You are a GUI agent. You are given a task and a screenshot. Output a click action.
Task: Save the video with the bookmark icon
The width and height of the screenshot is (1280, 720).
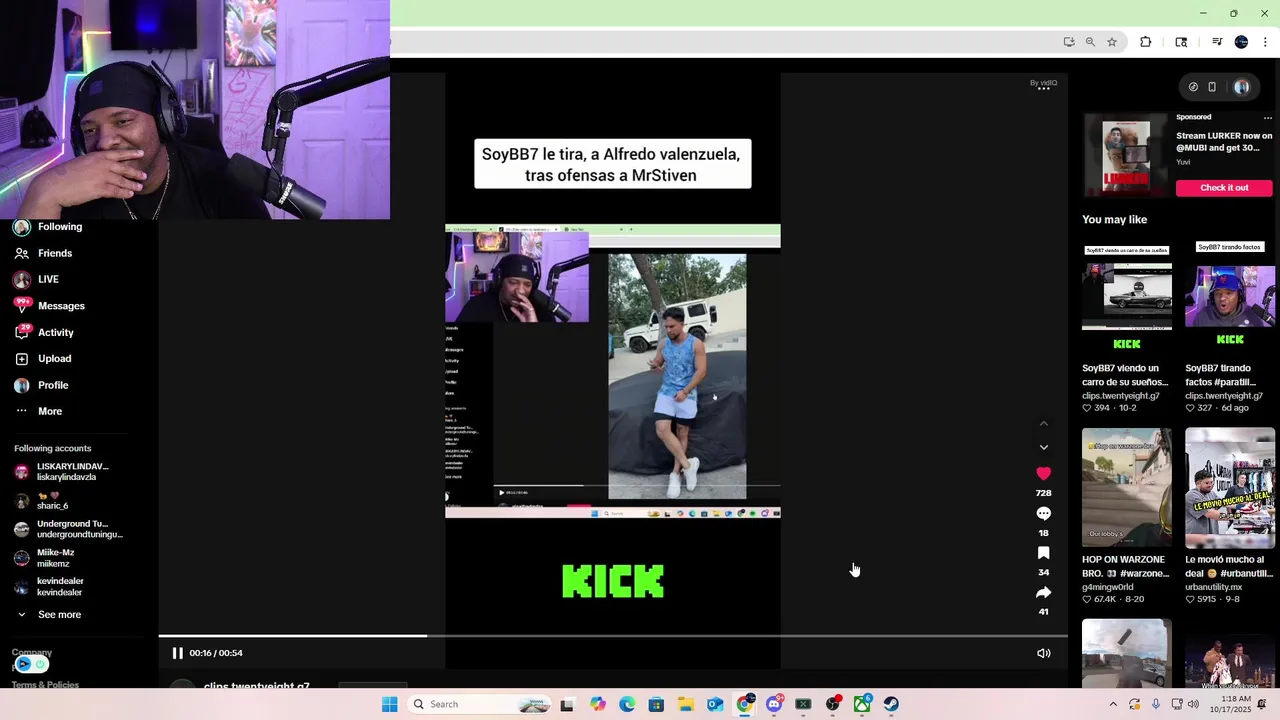pos(1043,553)
